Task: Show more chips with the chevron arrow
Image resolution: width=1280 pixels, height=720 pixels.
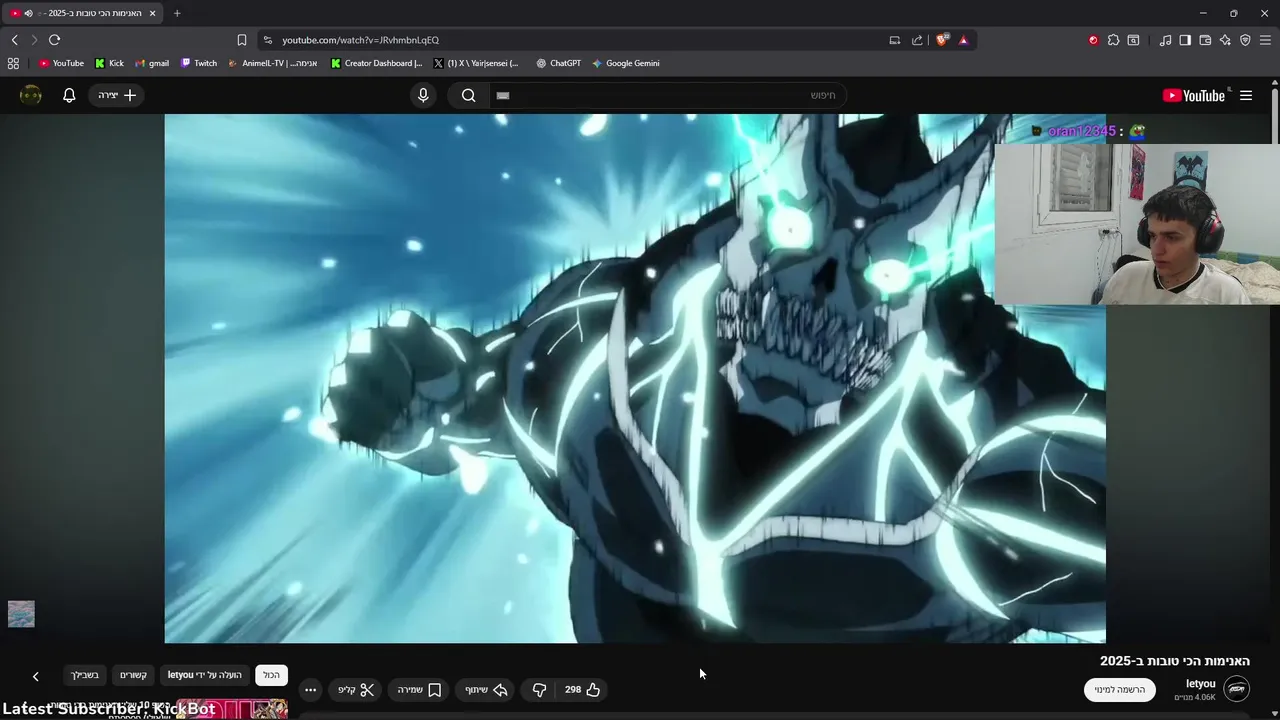Action: pos(35,676)
